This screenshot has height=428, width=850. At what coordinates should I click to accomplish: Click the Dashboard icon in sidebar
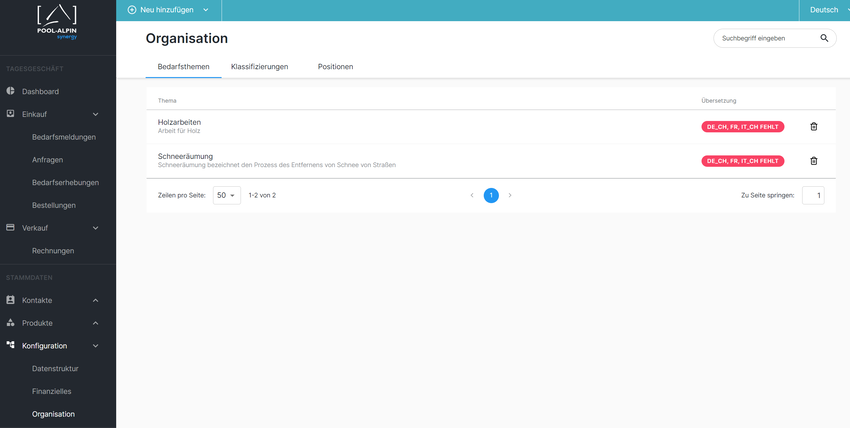click(x=11, y=91)
